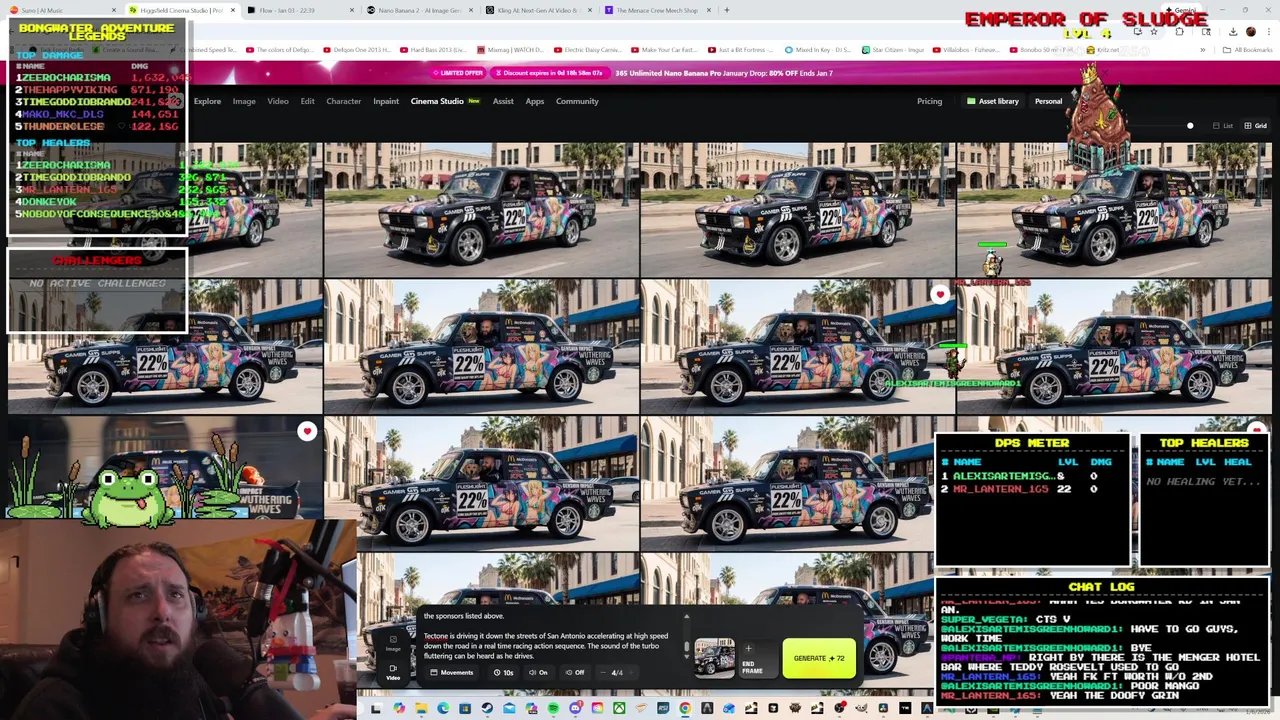The width and height of the screenshot is (1280, 720).
Task: Decrease generation count with minus button
Action: [603, 672]
